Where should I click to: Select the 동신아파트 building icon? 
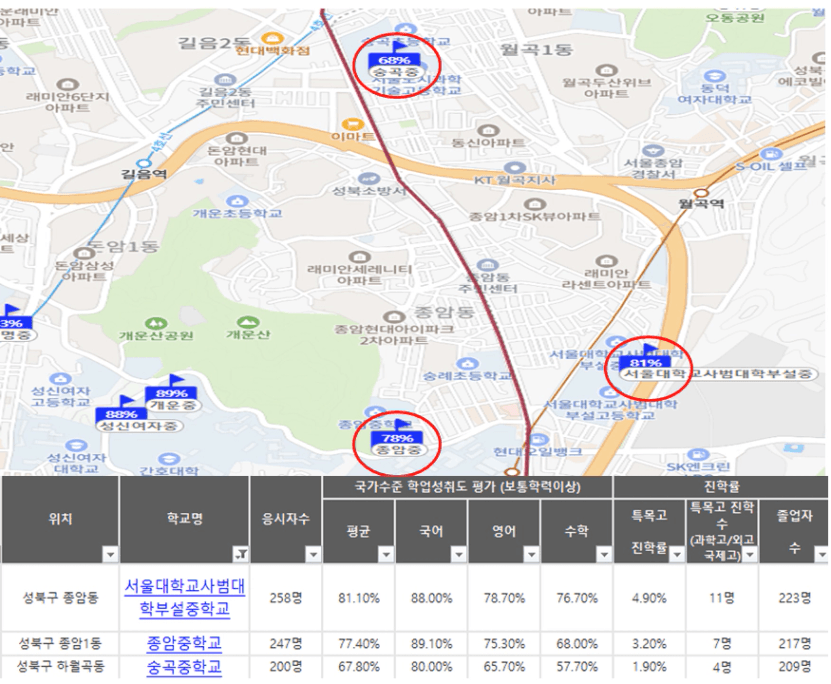pyautogui.click(x=488, y=130)
